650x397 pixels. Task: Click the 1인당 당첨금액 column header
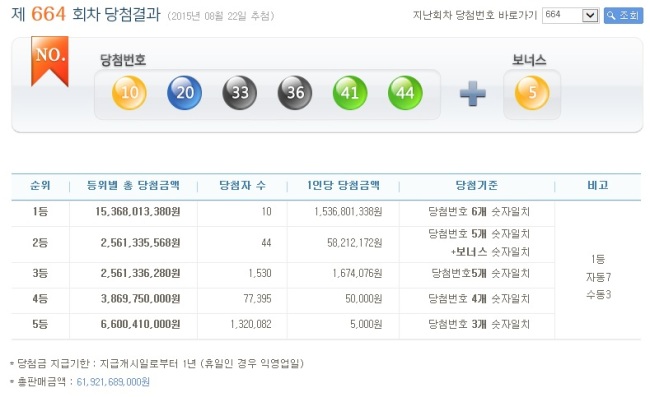coord(343,186)
